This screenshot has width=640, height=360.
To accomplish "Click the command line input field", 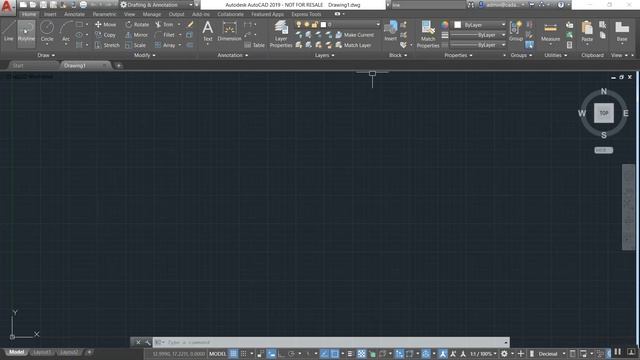I will tap(331, 342).
